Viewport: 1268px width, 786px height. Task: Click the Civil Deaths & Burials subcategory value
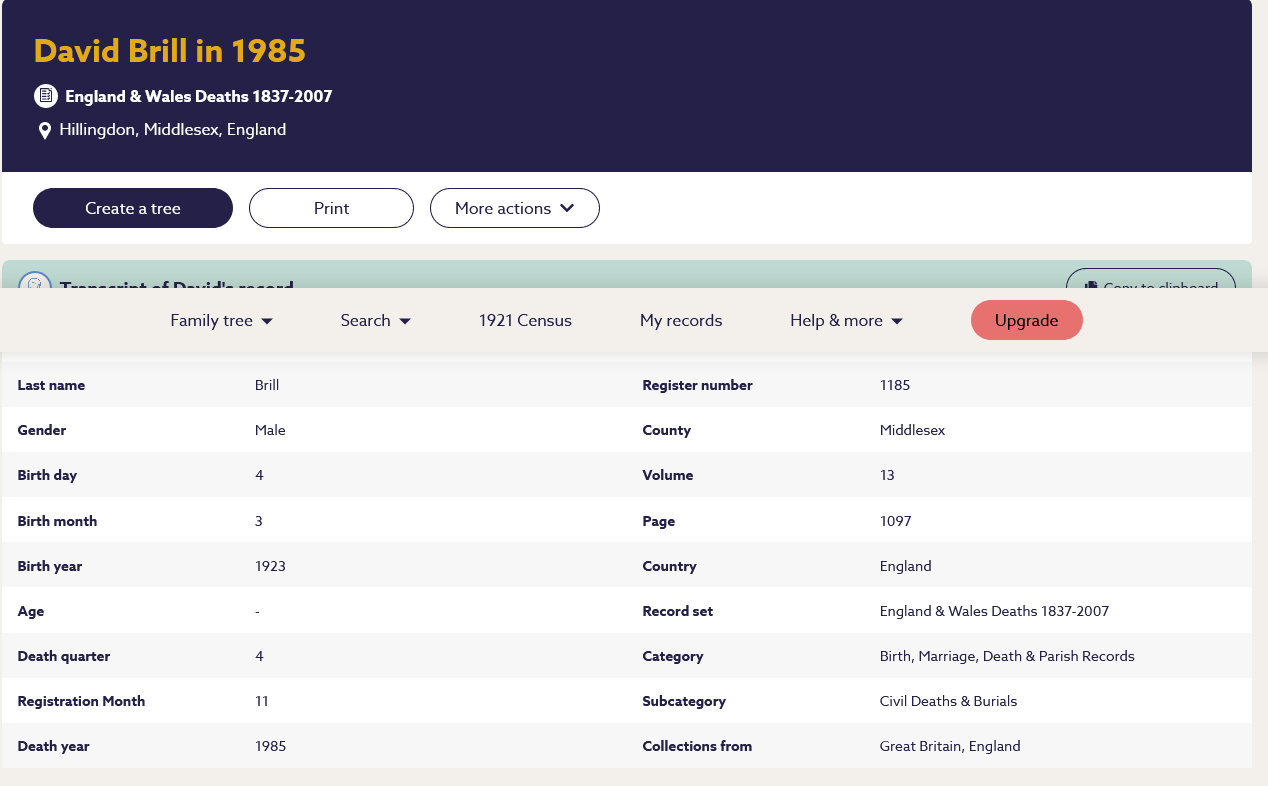pyautogui.click(x=948, y=701)
